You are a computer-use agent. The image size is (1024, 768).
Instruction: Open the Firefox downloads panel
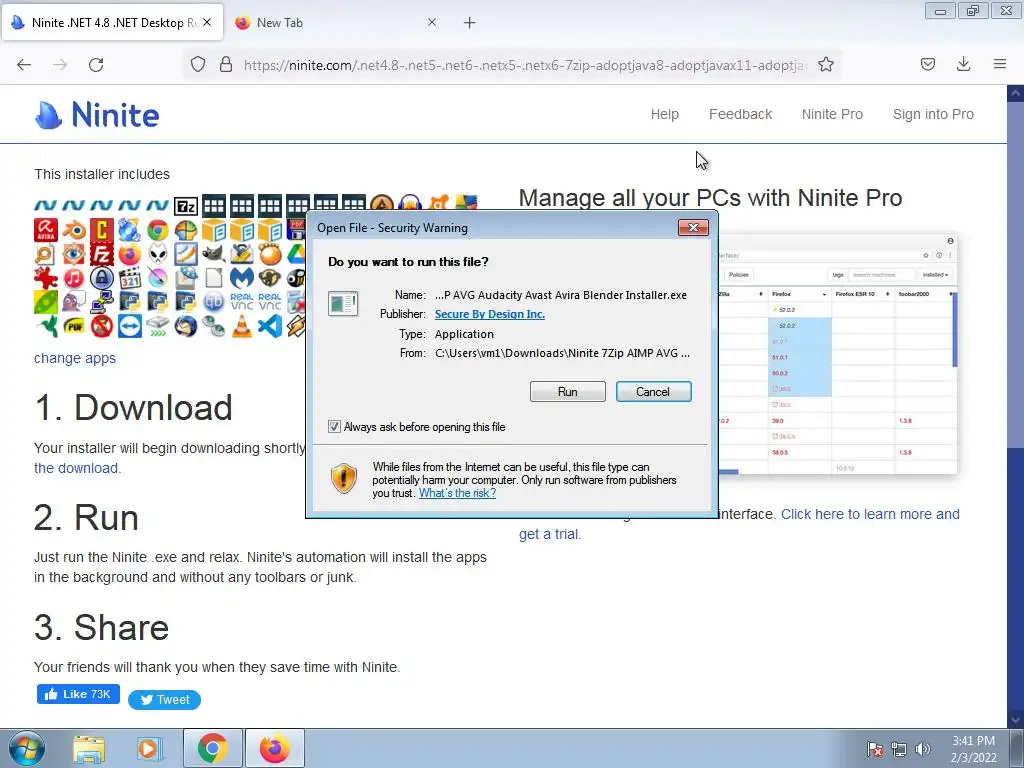click(x=963, y=64)
